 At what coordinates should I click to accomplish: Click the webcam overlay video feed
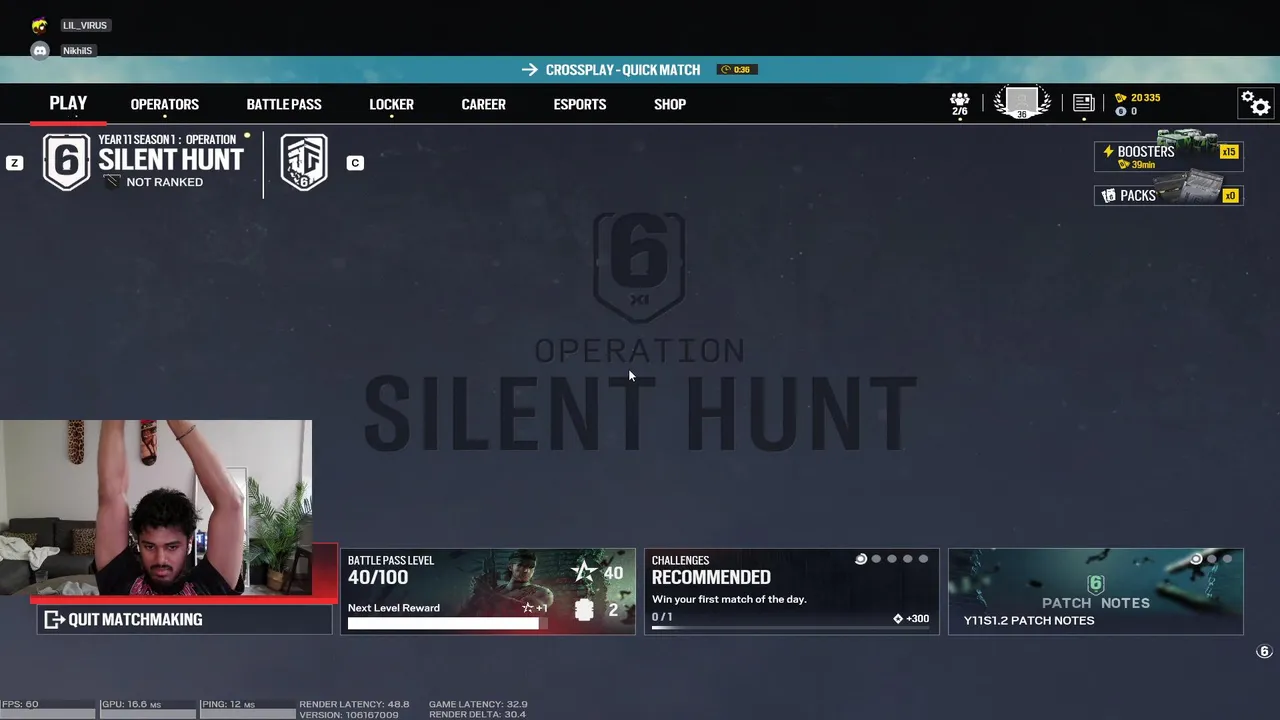coord(156,508)
